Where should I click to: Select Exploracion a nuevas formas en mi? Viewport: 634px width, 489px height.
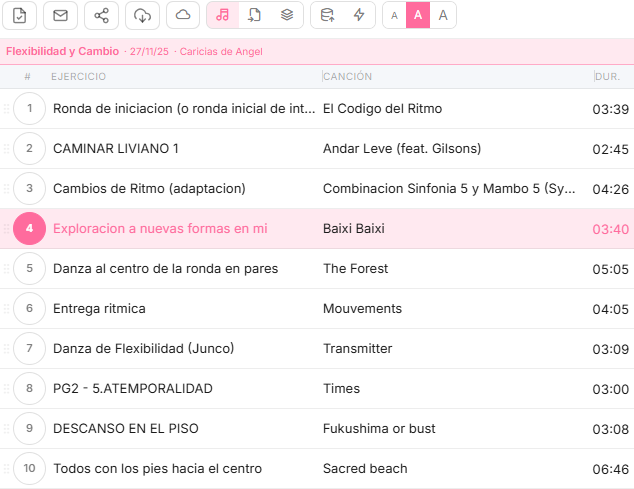160,229
